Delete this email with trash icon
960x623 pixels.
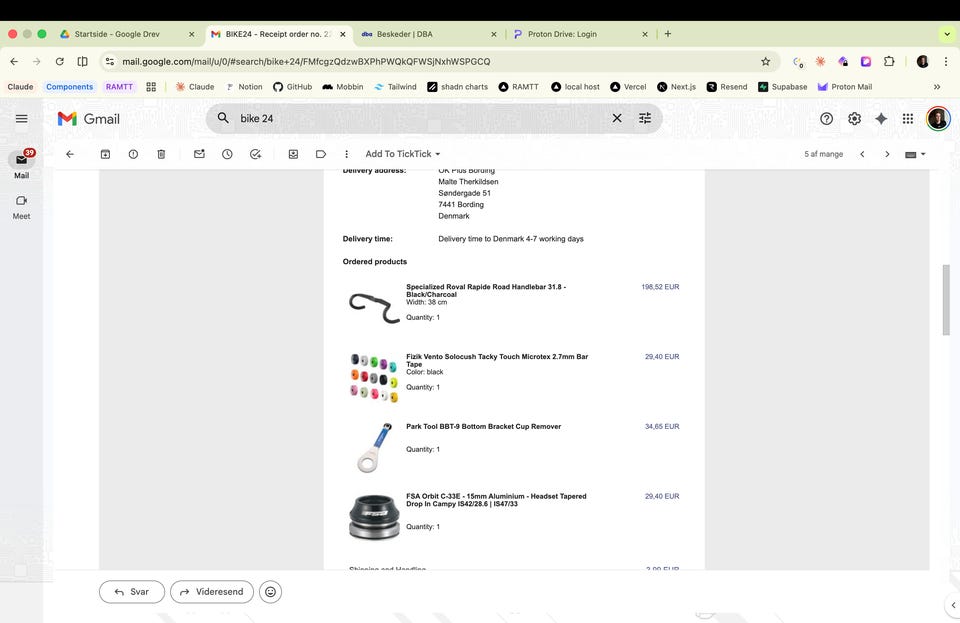(x=161, y=154)
